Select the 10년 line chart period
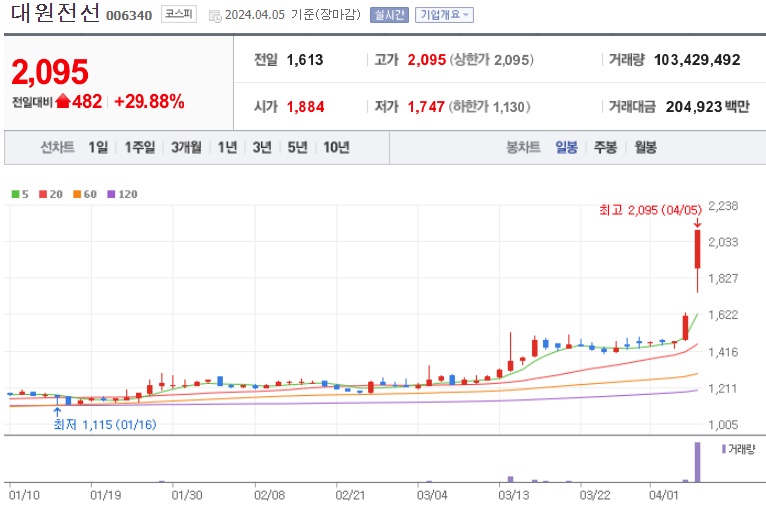This screenshot has width=766, height=508. [336, 147]
